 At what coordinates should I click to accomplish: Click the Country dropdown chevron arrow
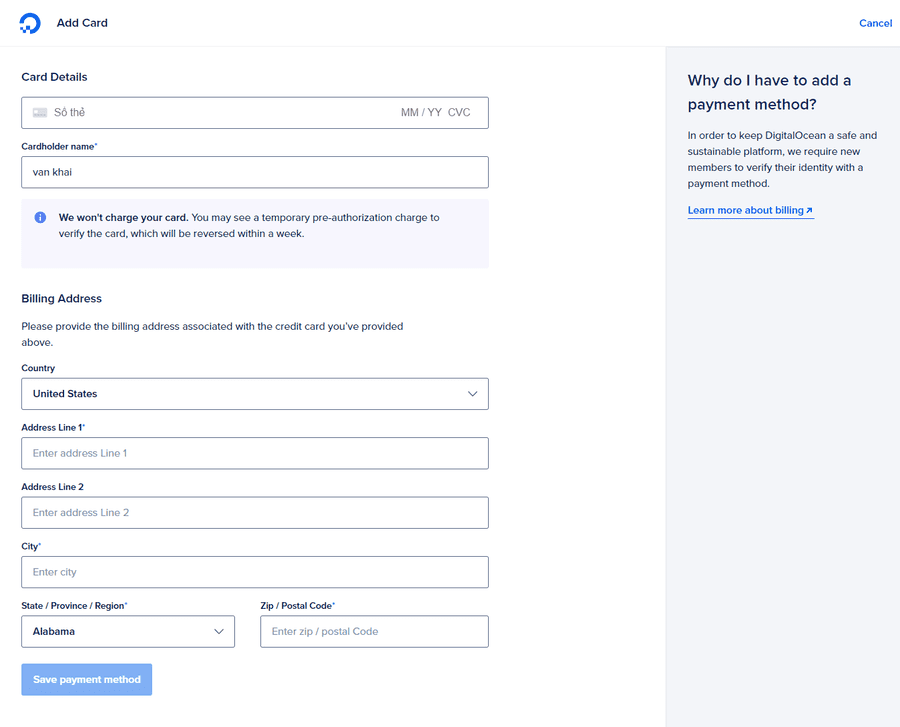pyautogui.click(x=472, y=394)
